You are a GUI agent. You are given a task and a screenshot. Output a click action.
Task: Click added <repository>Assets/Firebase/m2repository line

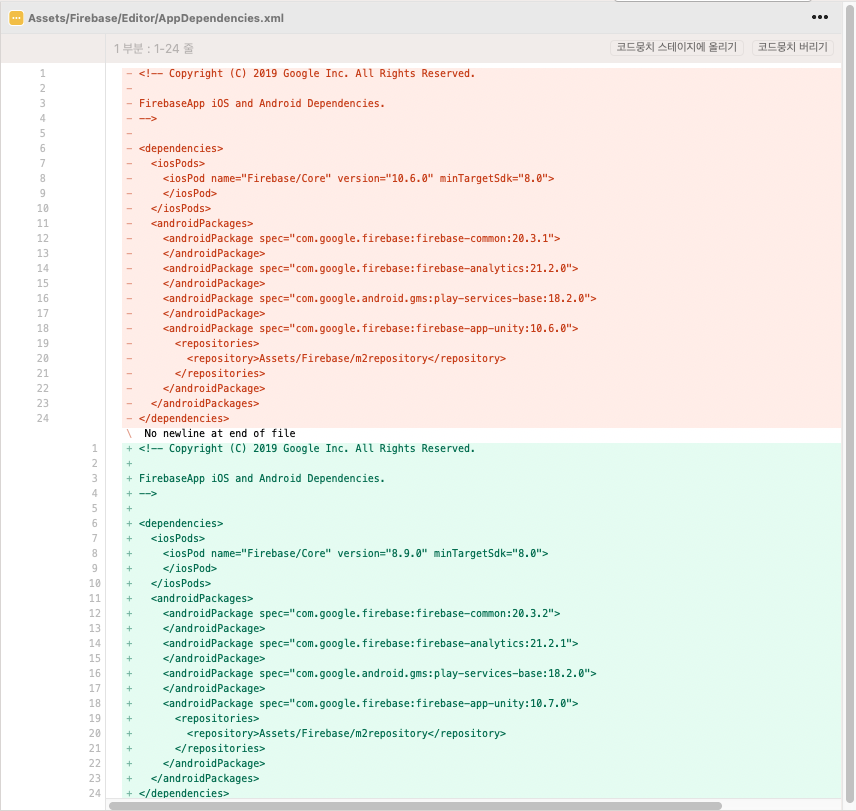[482, 734]
